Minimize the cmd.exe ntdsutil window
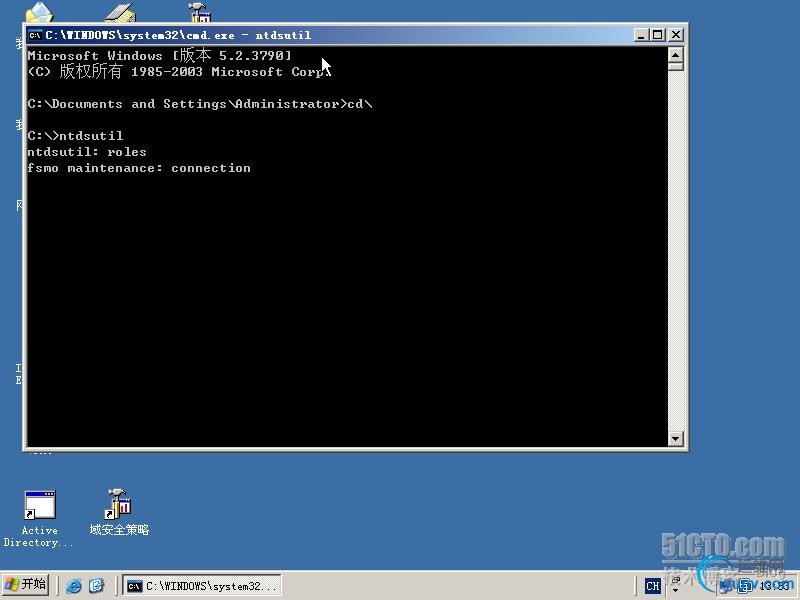800x600 pixels. (641, 35)
